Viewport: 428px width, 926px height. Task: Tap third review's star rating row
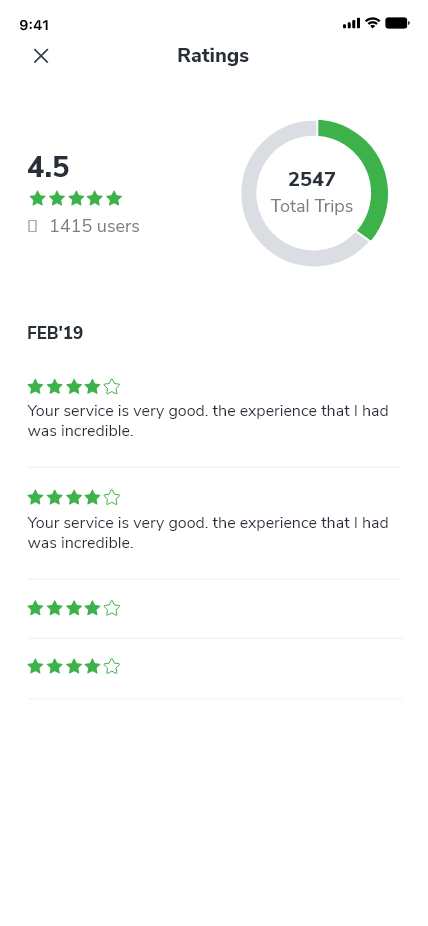pos(74,608)
